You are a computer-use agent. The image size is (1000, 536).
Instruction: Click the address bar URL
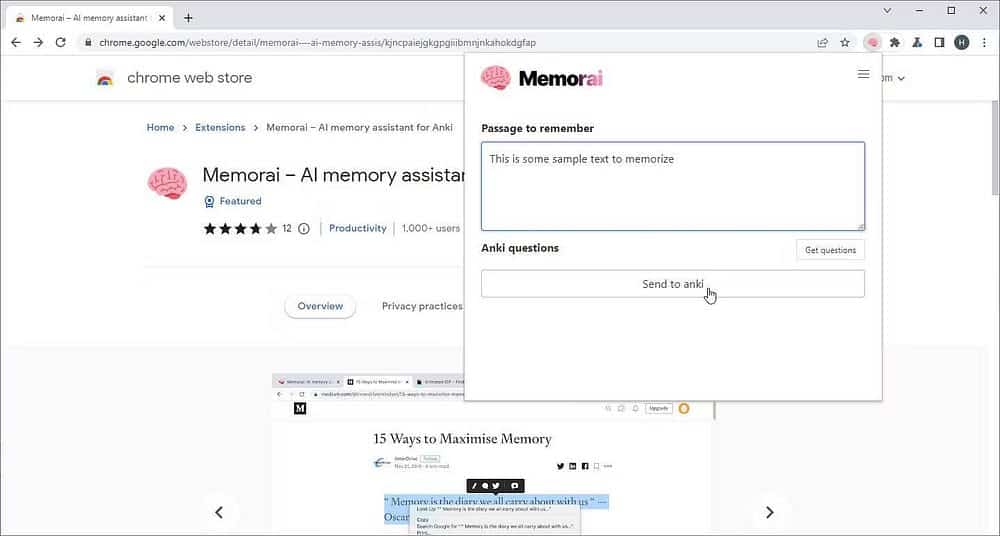318,43
